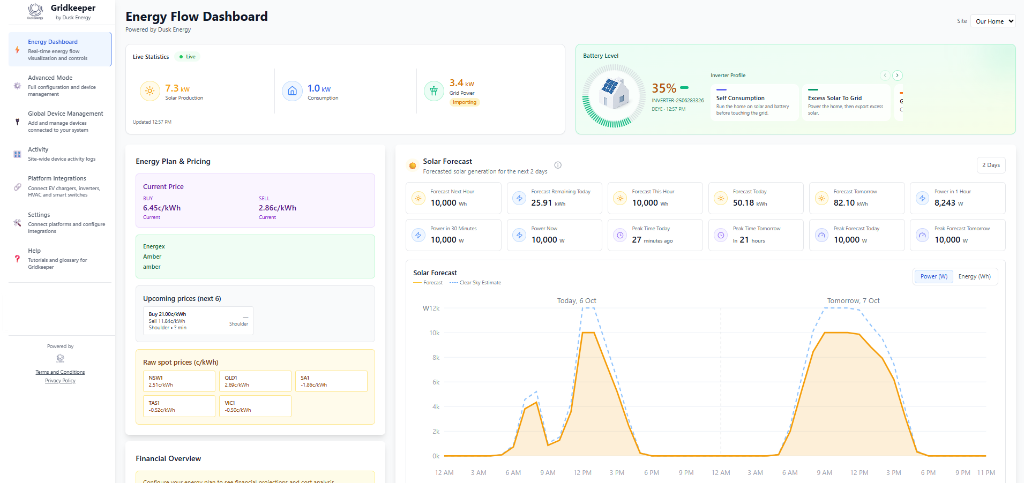Click the forecast peak above Today 12 PM in chart

click(x=588, y=332)
